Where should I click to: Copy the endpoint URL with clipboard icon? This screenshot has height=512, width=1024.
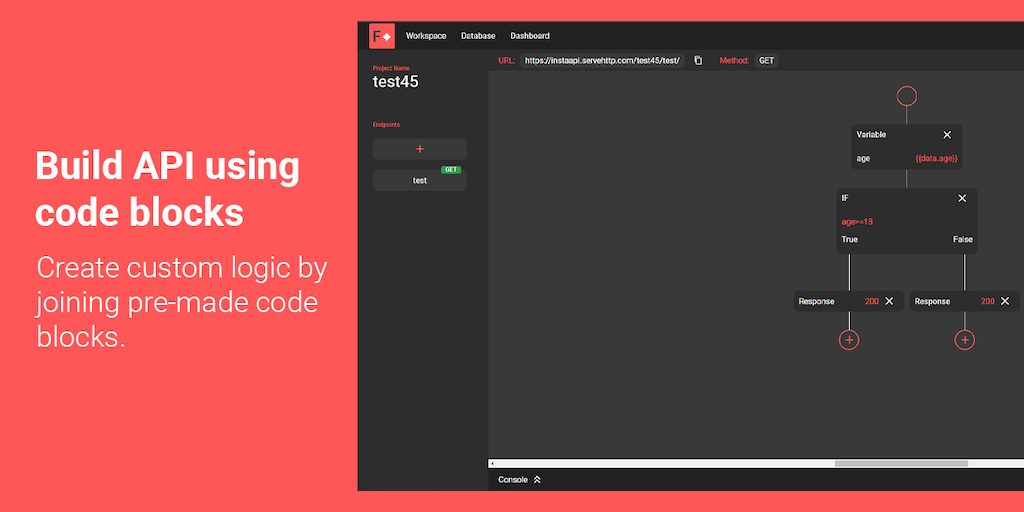pyautogui.click(x=698, y=60)
